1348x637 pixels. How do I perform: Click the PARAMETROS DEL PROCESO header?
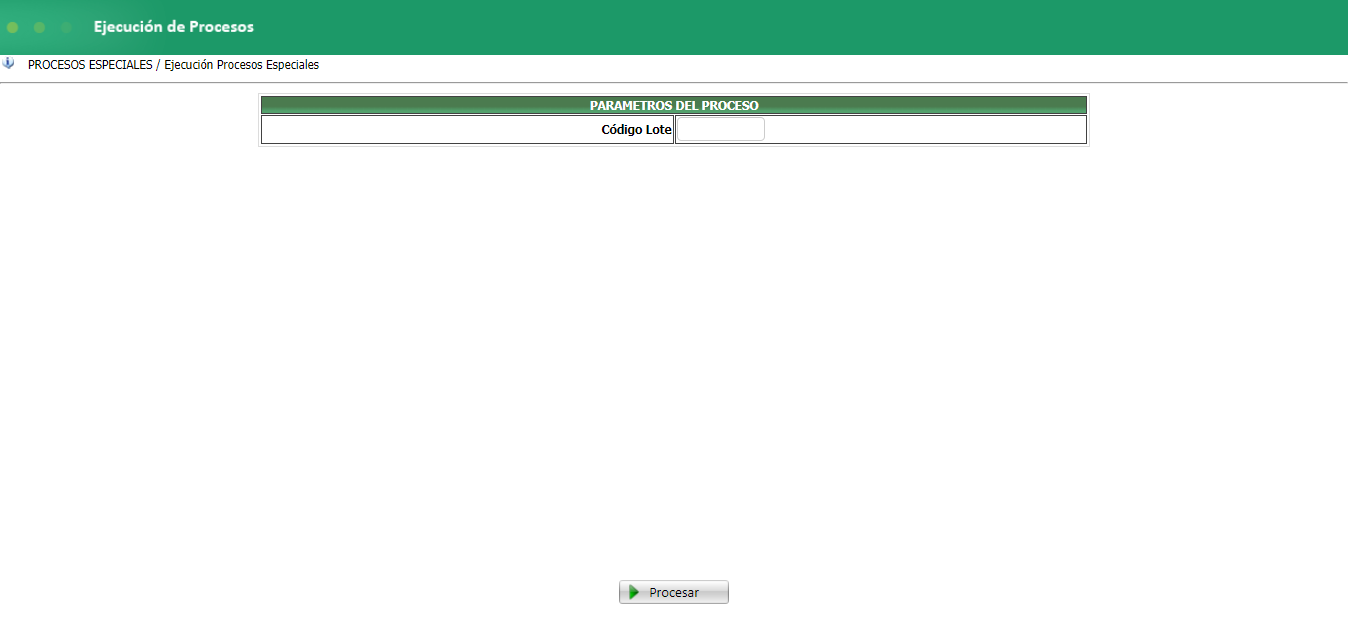tap(674, 105)
